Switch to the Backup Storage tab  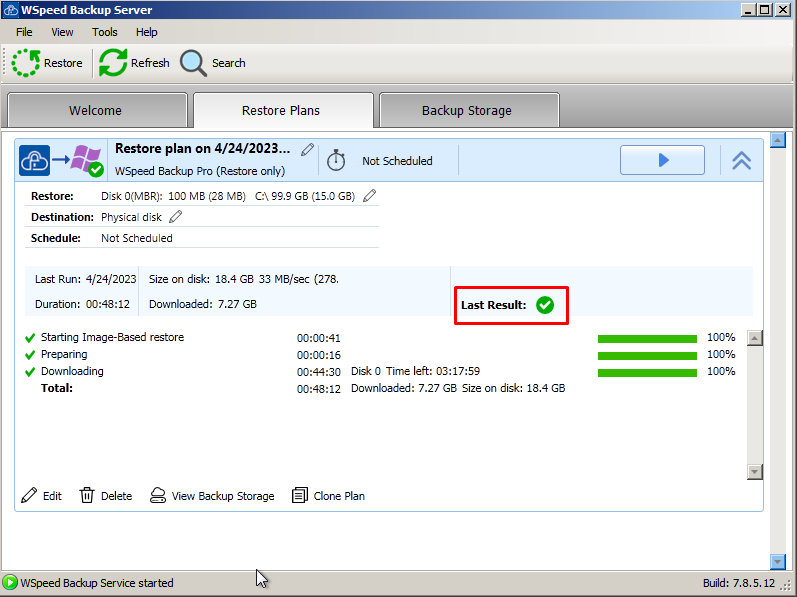[469, 110]
